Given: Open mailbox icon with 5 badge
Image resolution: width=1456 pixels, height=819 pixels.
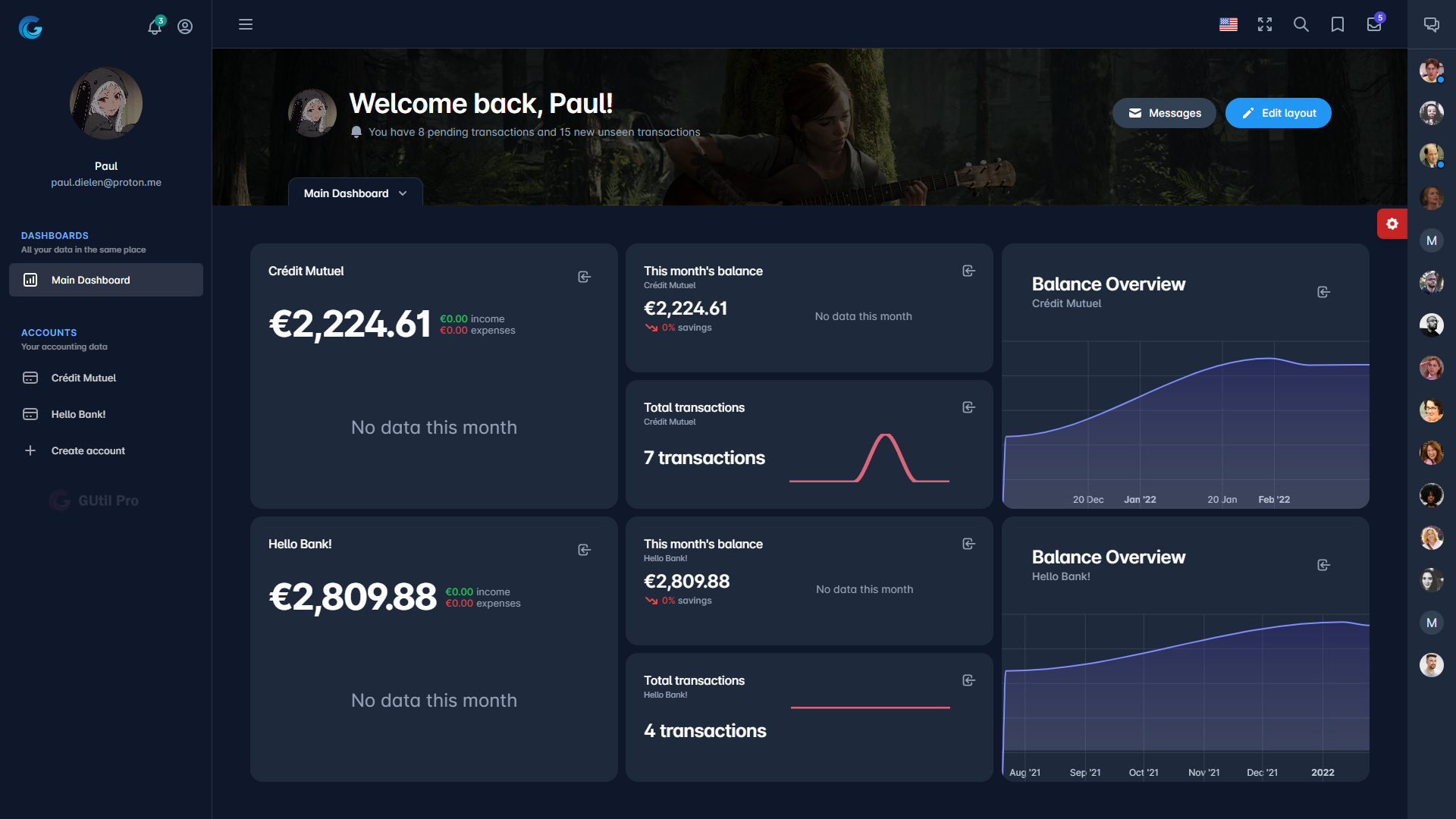Looking at the screenshot, I should [1374, 24].
